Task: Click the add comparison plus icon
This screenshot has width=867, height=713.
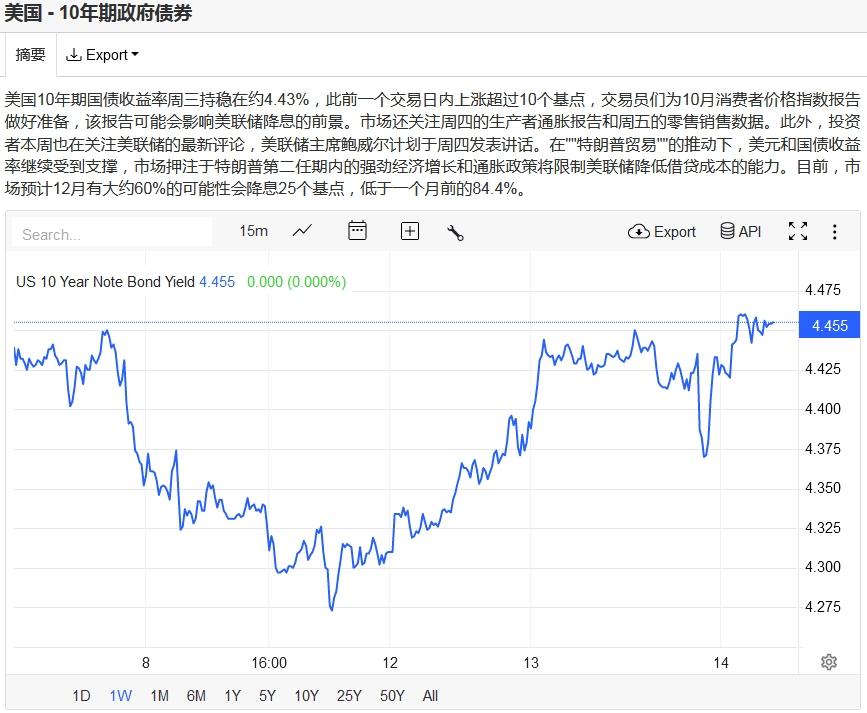Action: tap(410, 231)
